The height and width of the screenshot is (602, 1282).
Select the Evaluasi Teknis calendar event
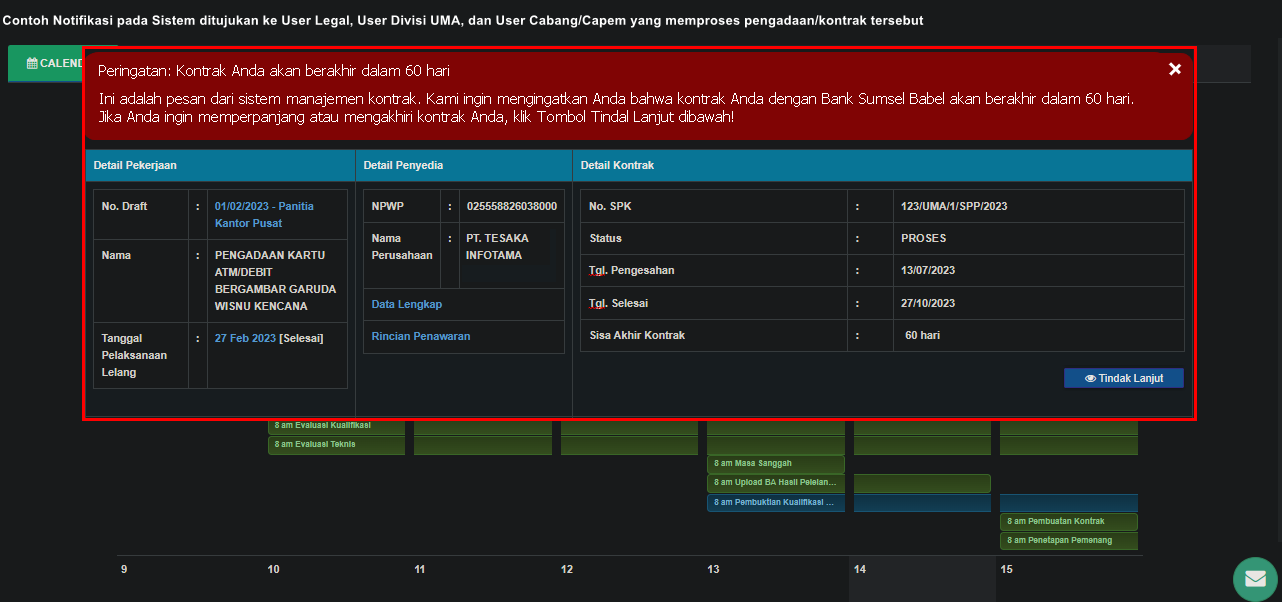(336, 445)
